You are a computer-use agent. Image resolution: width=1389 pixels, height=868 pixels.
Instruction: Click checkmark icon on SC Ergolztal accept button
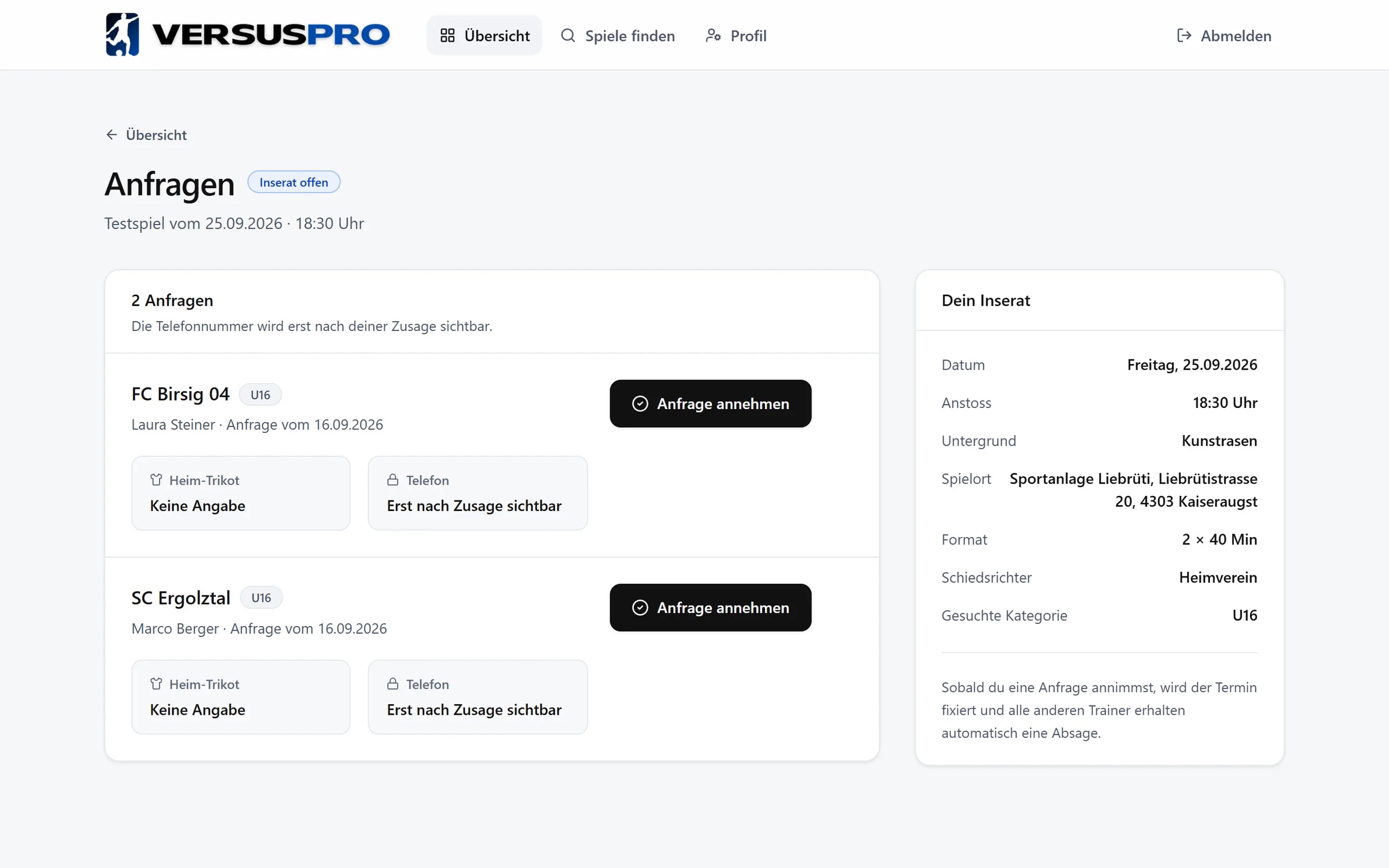point(640,607)
